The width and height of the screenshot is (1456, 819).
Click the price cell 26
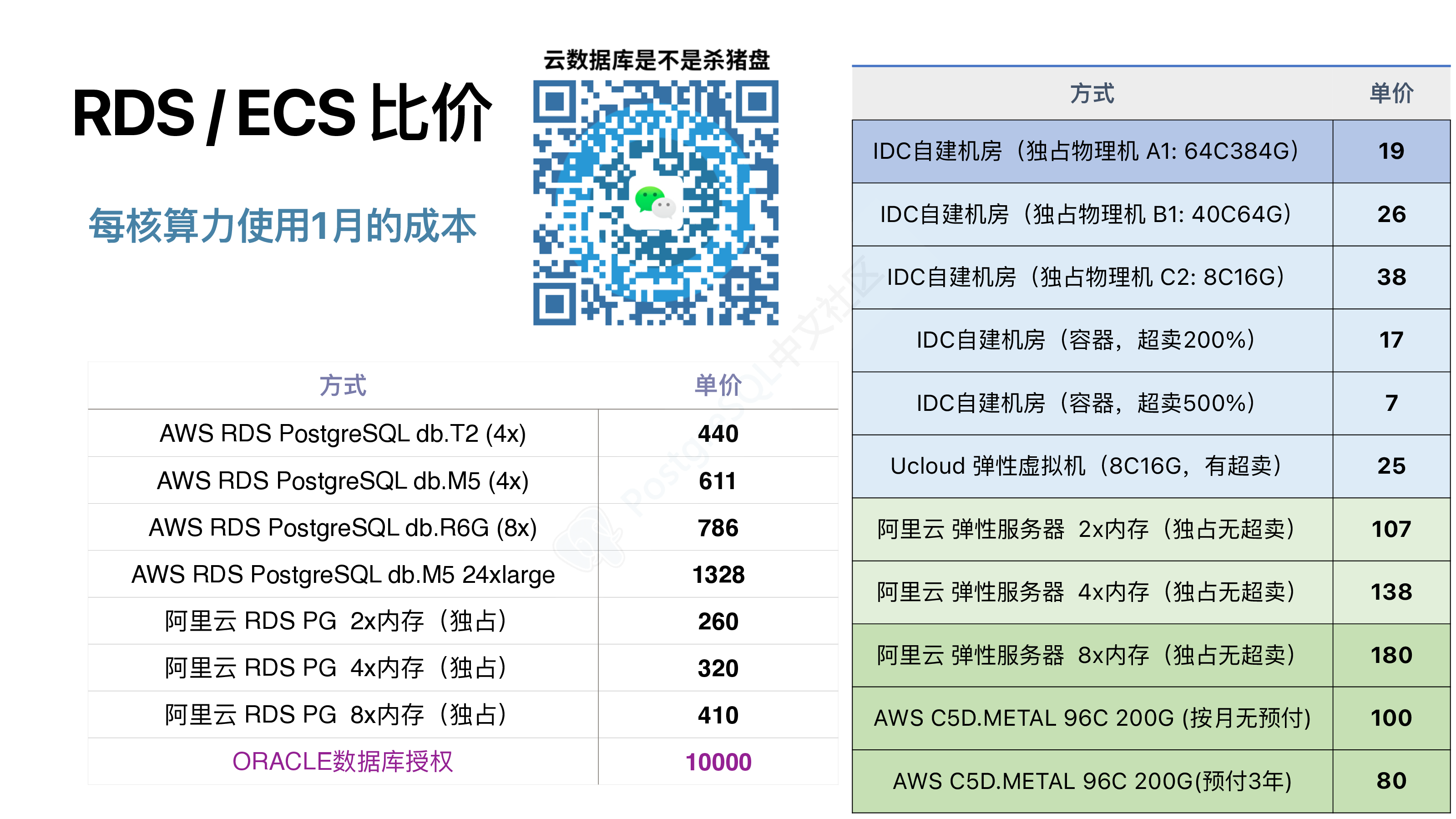click(1391, 214)
